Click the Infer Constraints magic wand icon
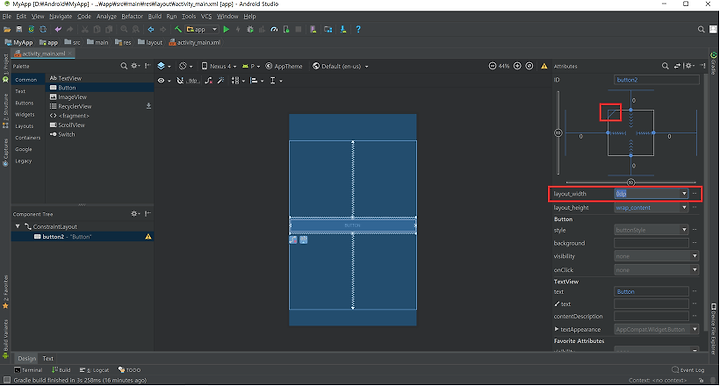Viewport: 720px width, 386px height. [220, 81]
